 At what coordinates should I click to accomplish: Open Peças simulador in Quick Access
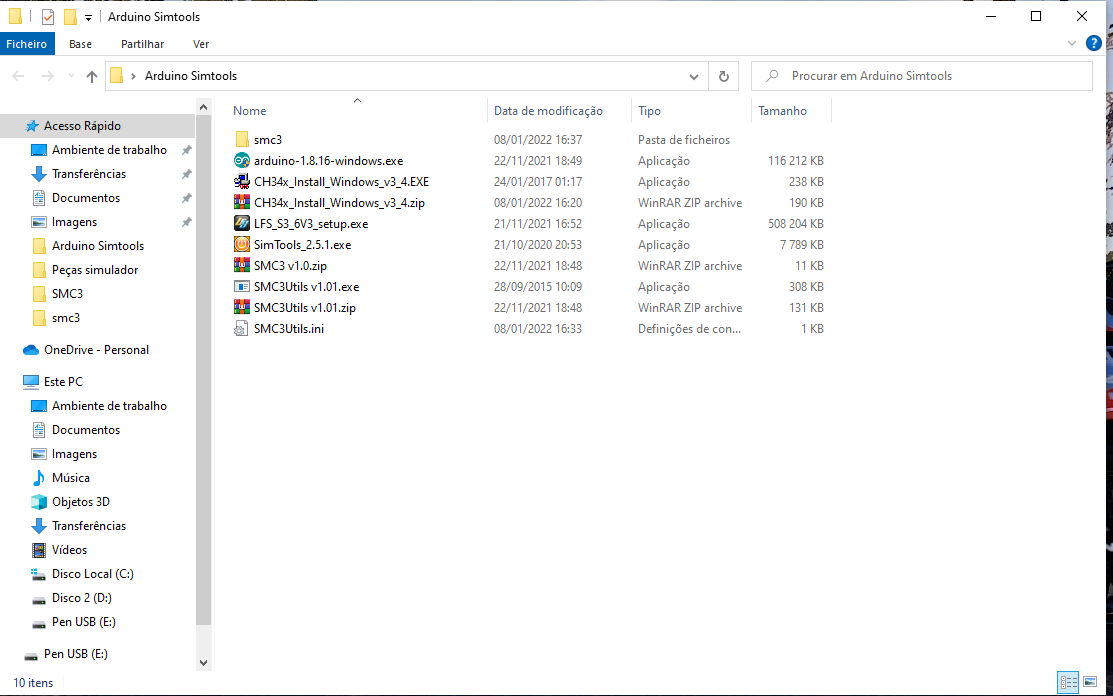(x=94, y=270)
